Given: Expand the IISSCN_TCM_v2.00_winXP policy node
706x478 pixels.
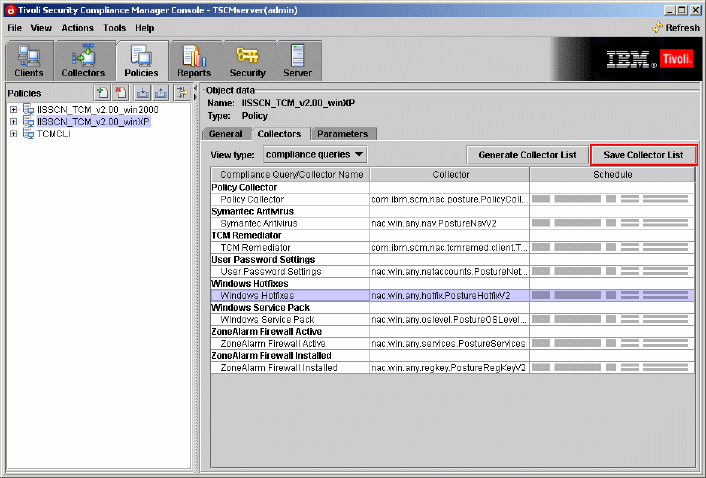Looking at the screenshot, I should pos(13,121).
